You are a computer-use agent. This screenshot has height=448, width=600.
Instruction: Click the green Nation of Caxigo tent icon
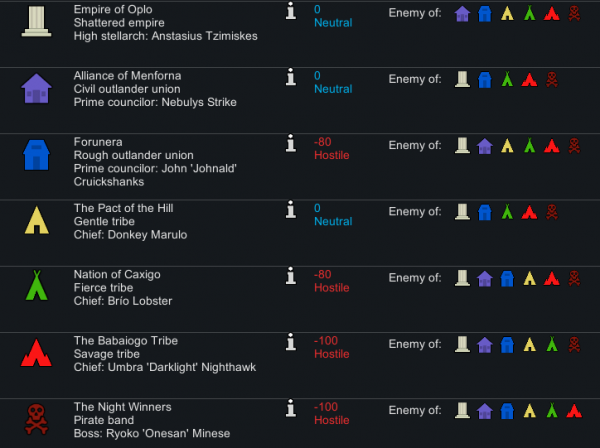coord(37,285)
